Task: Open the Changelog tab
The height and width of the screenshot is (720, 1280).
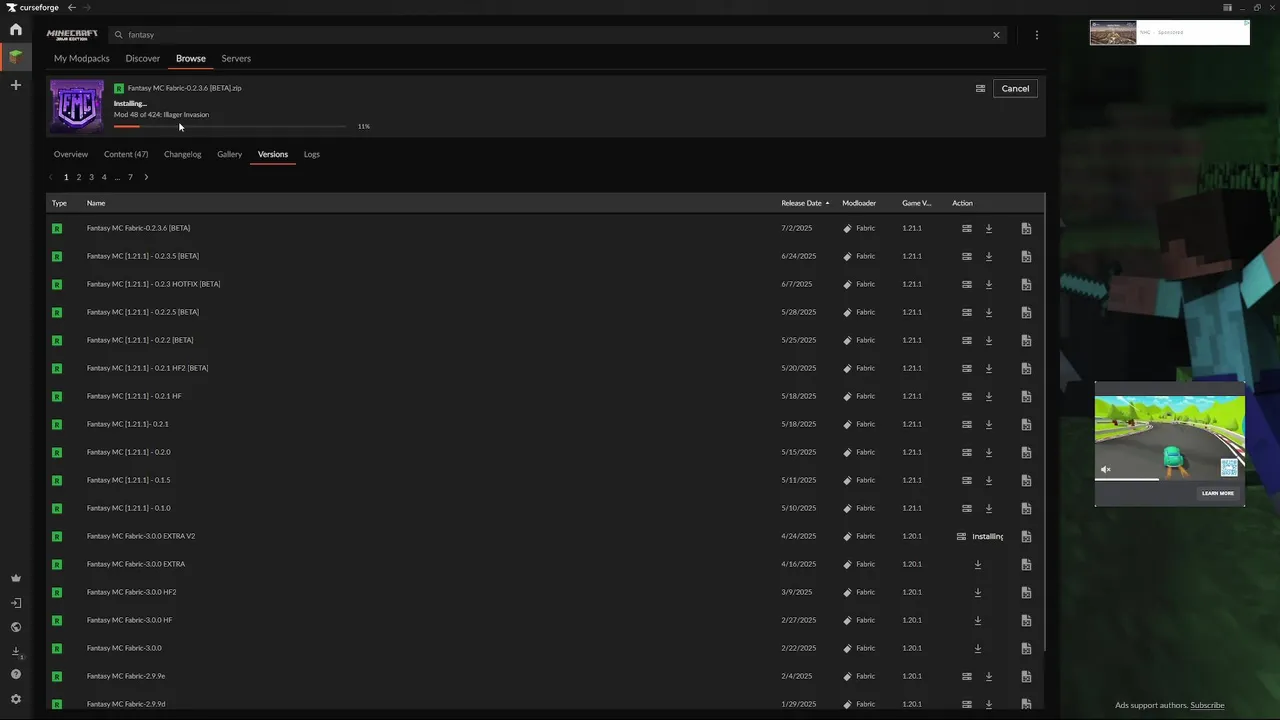Action: pos(182,154)
